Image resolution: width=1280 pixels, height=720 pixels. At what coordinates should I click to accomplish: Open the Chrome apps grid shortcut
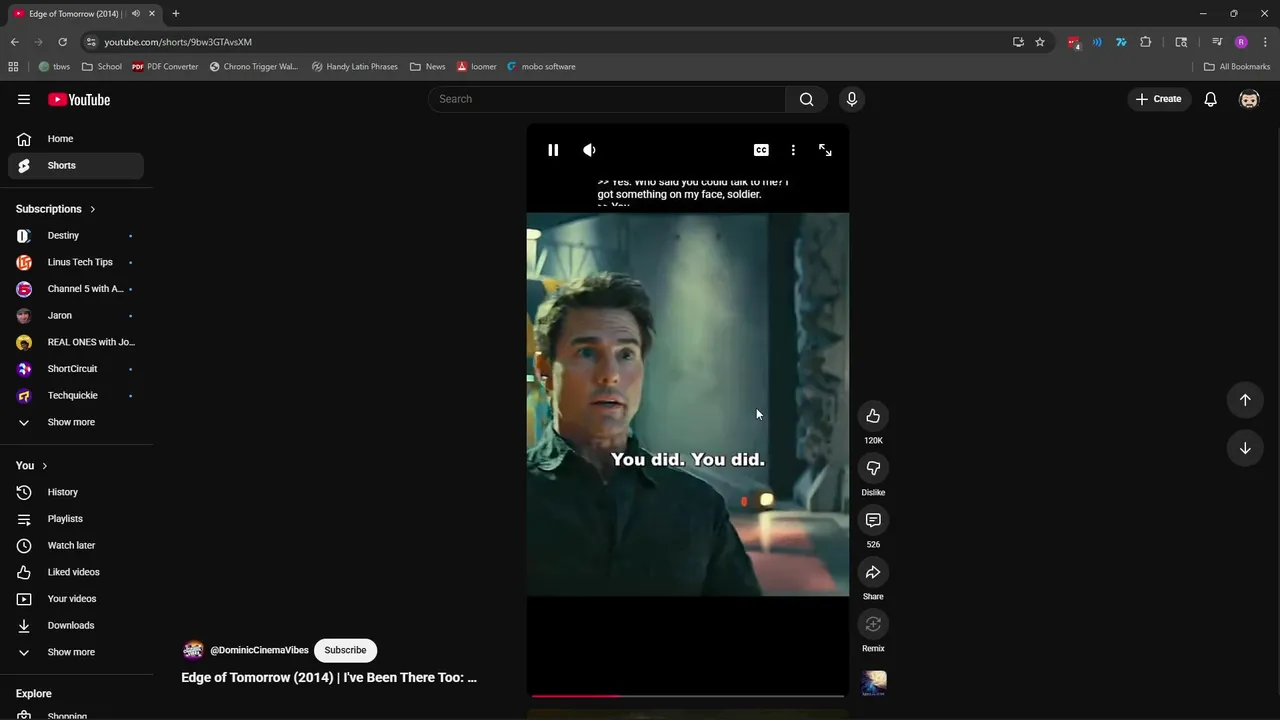13,67
